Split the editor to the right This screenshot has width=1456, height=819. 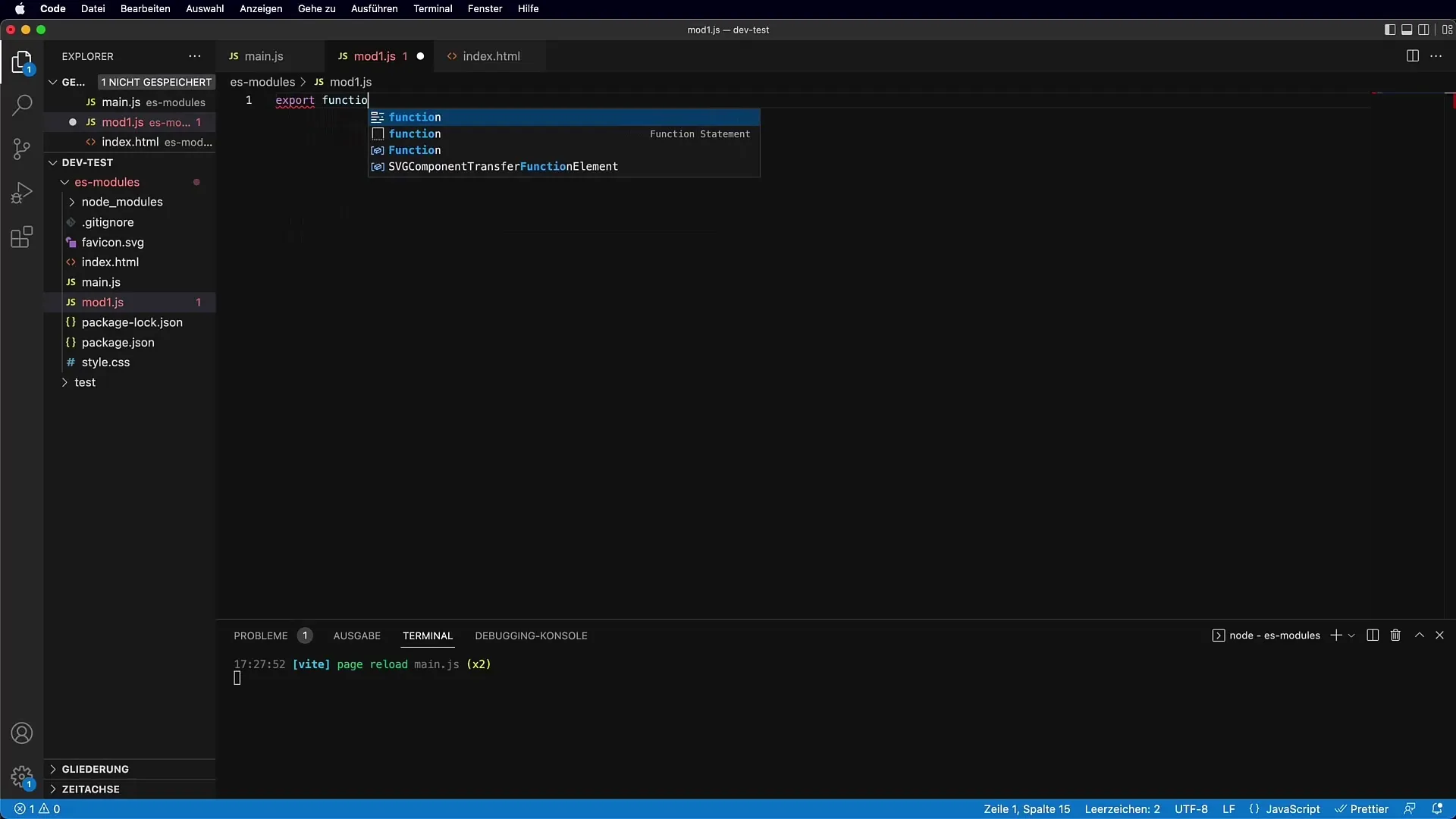(1412, 56)
